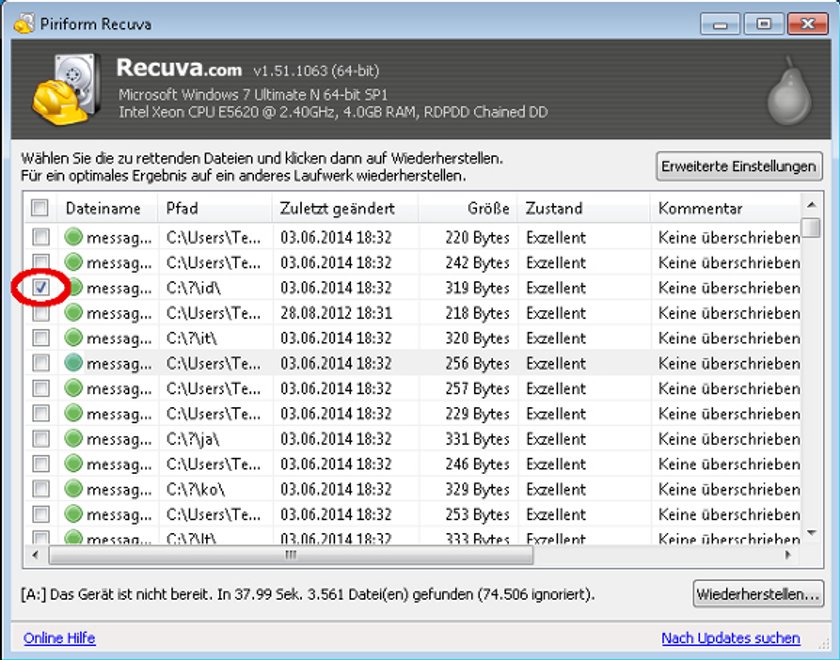The height and width of the screenshot is (660, 840).
Task: Click the green status icon of the 320 Bytes file
Action: click(73, 337)
